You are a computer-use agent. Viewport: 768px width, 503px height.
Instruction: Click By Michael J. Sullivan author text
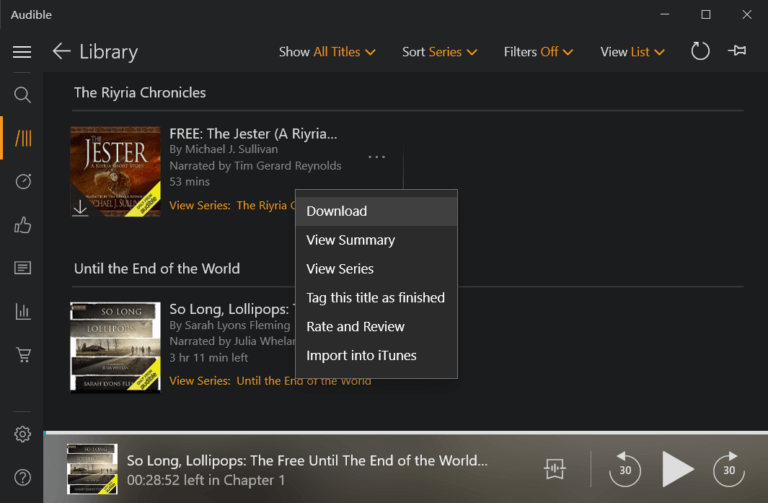tap(223, 149)
